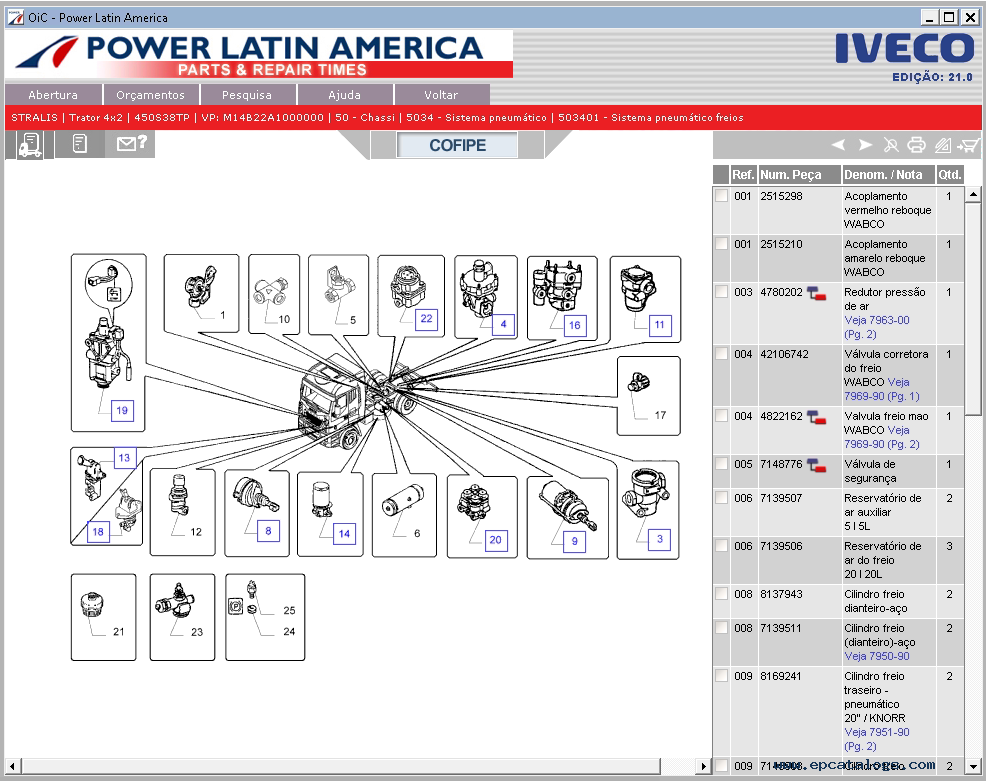Click blue callout number 13 in the diagram
The width and height of the screenshot is (986, 781).
125,458
